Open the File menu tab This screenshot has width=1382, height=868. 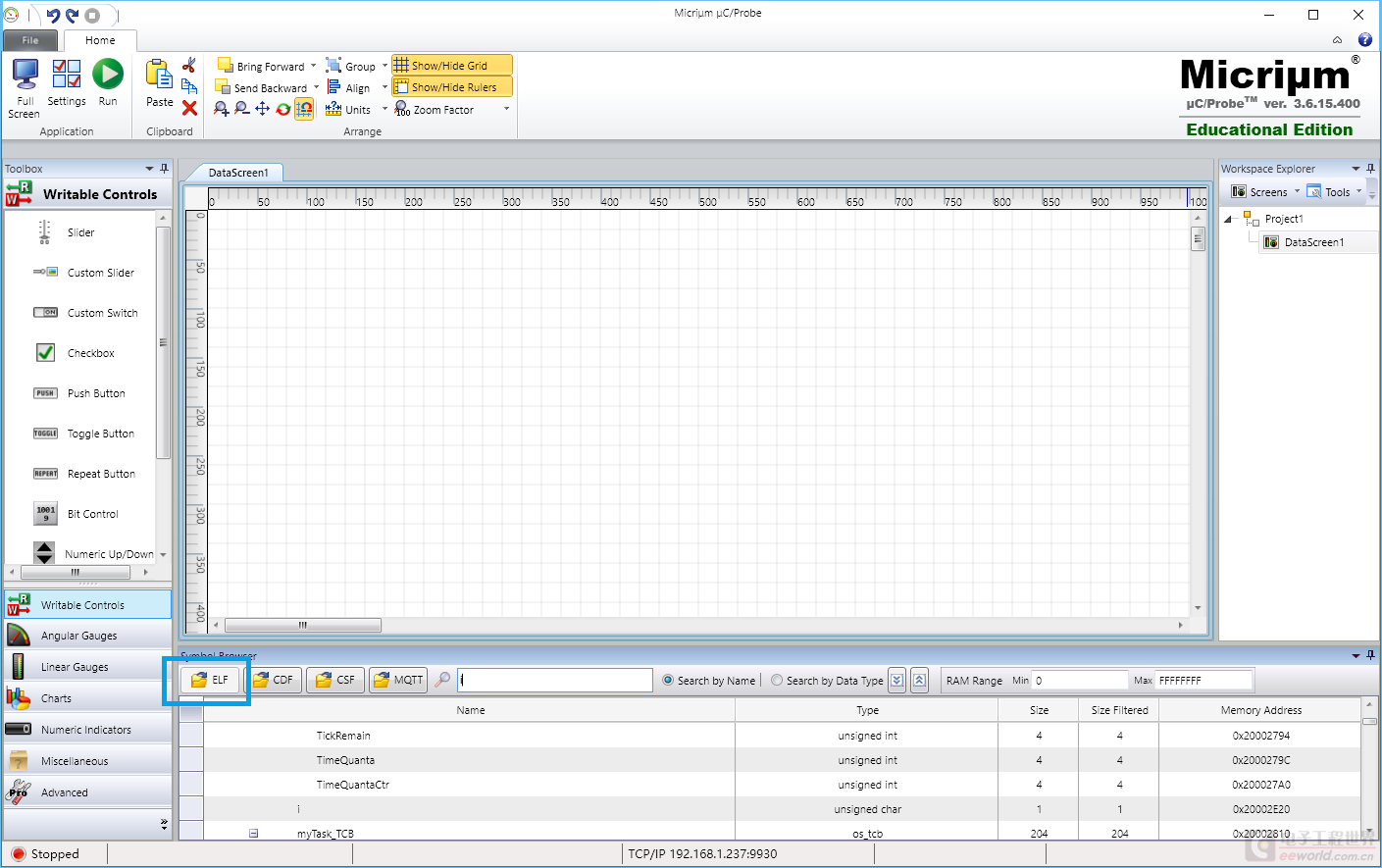tap(30, 40)
